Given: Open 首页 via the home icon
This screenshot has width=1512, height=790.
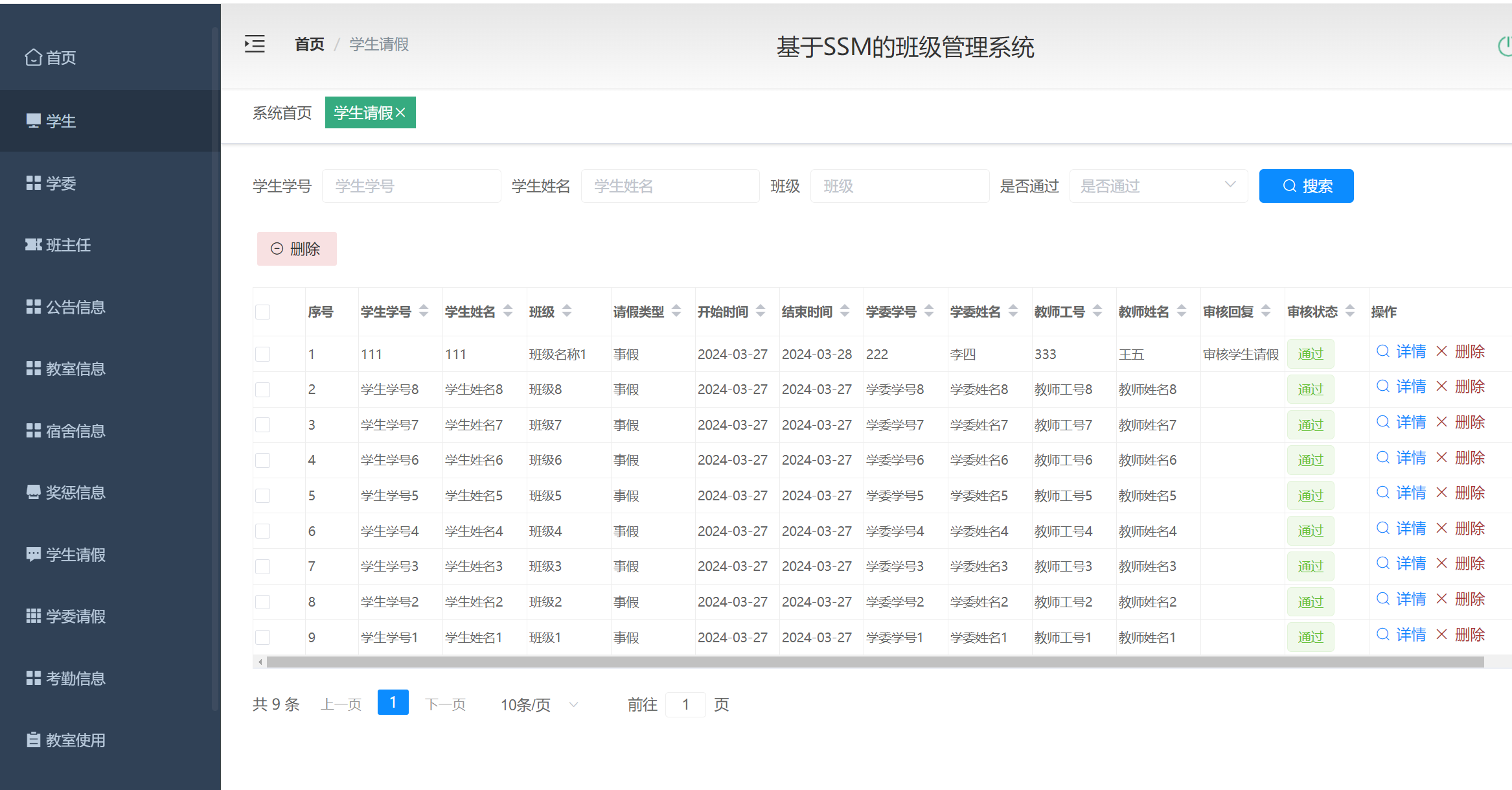Looking at the screenshot, I should [x=34, y=57].
